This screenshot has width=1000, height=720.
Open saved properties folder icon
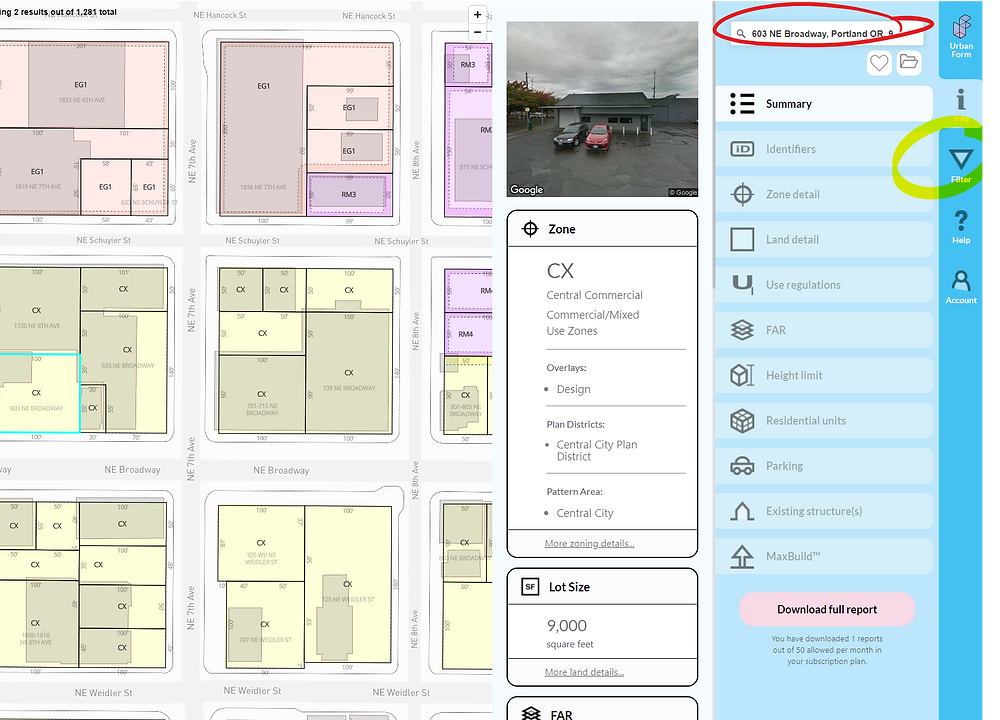[x=909, y=62]
